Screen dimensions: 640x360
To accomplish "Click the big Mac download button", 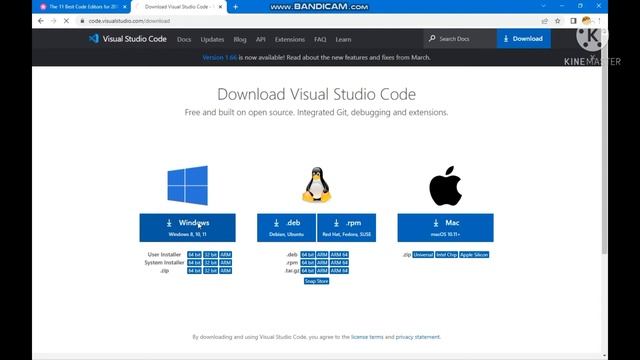I will (x=445, y=228).
